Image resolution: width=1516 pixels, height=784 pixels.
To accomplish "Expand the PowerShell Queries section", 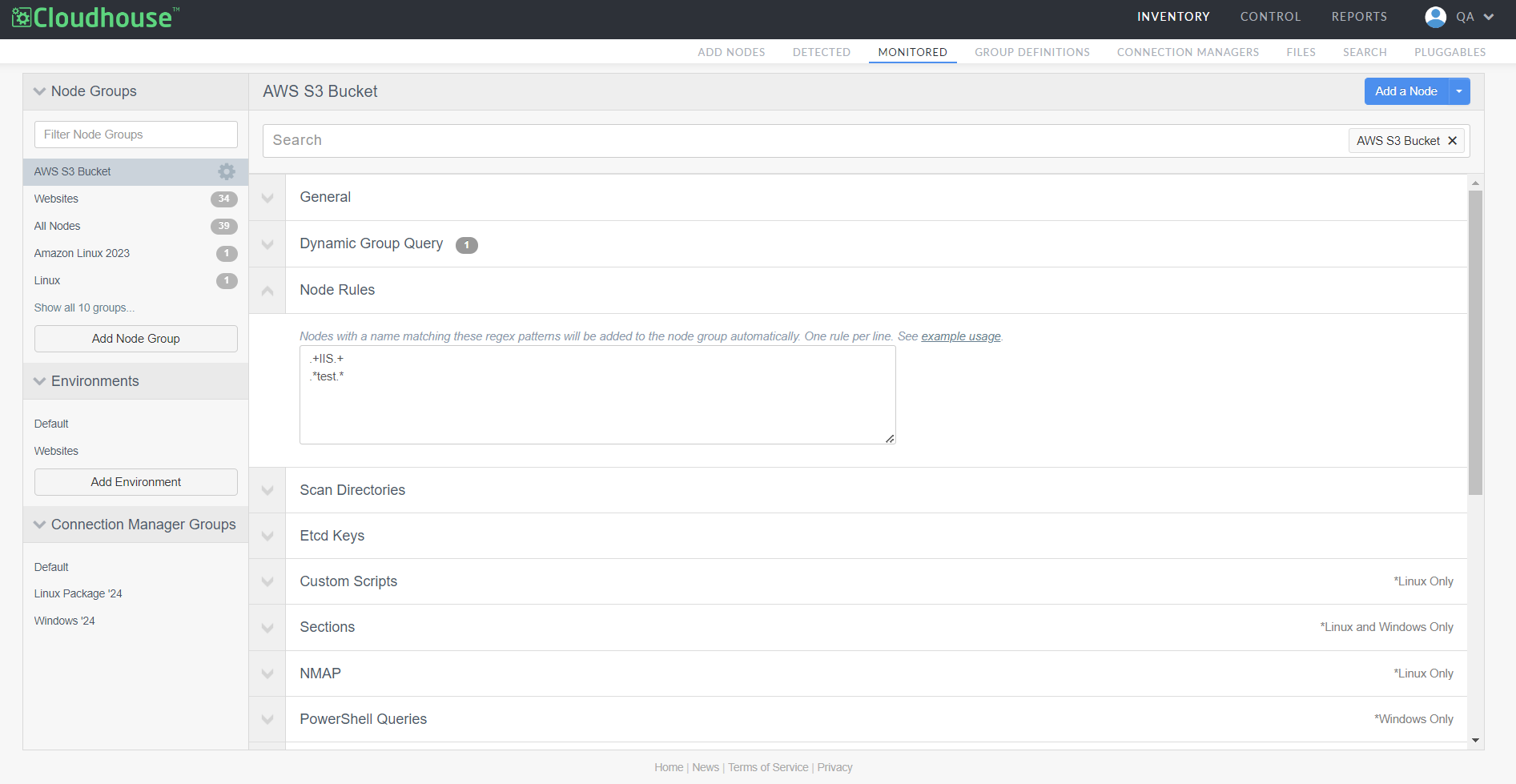I will coord(267,719).
